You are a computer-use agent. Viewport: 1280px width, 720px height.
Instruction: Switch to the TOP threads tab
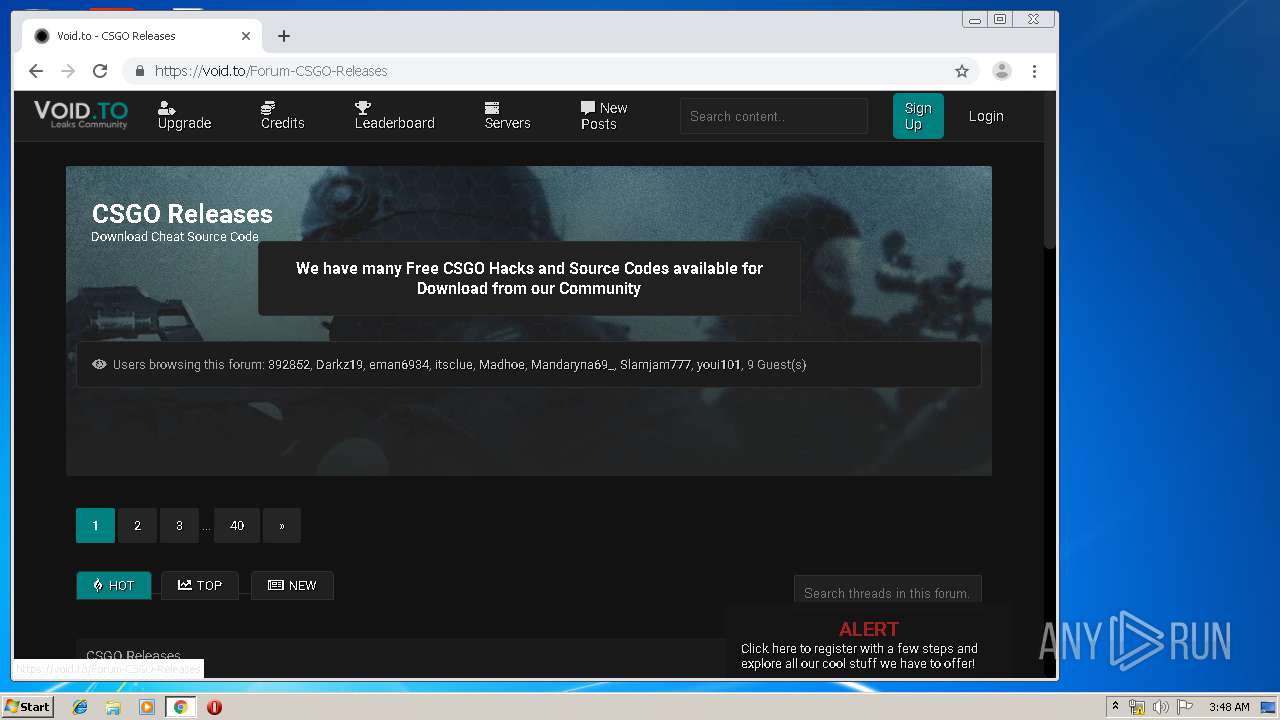(x=200, y=586)
